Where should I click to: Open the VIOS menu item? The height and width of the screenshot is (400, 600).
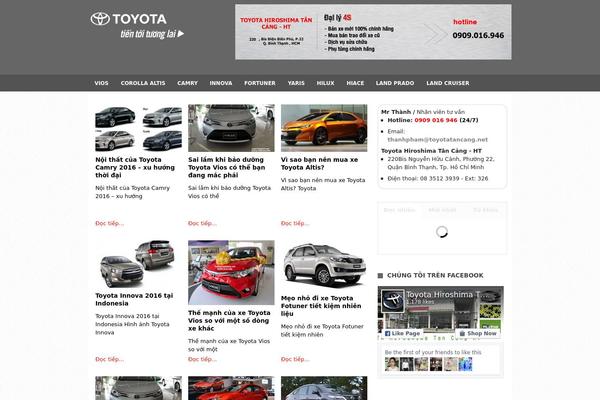(101, 83)
